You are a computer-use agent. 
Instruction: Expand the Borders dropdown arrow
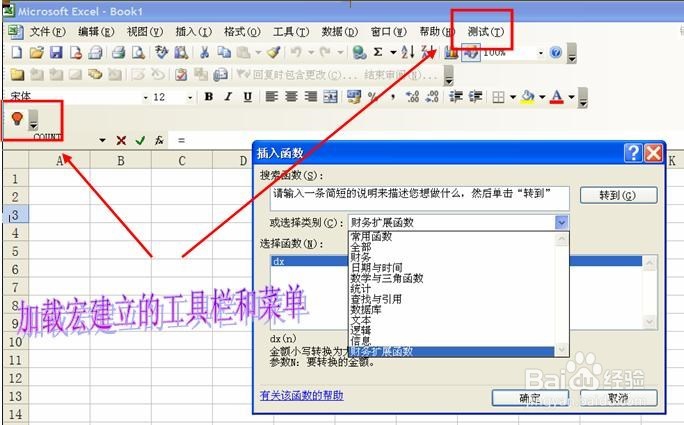click(x=513, y=97)
